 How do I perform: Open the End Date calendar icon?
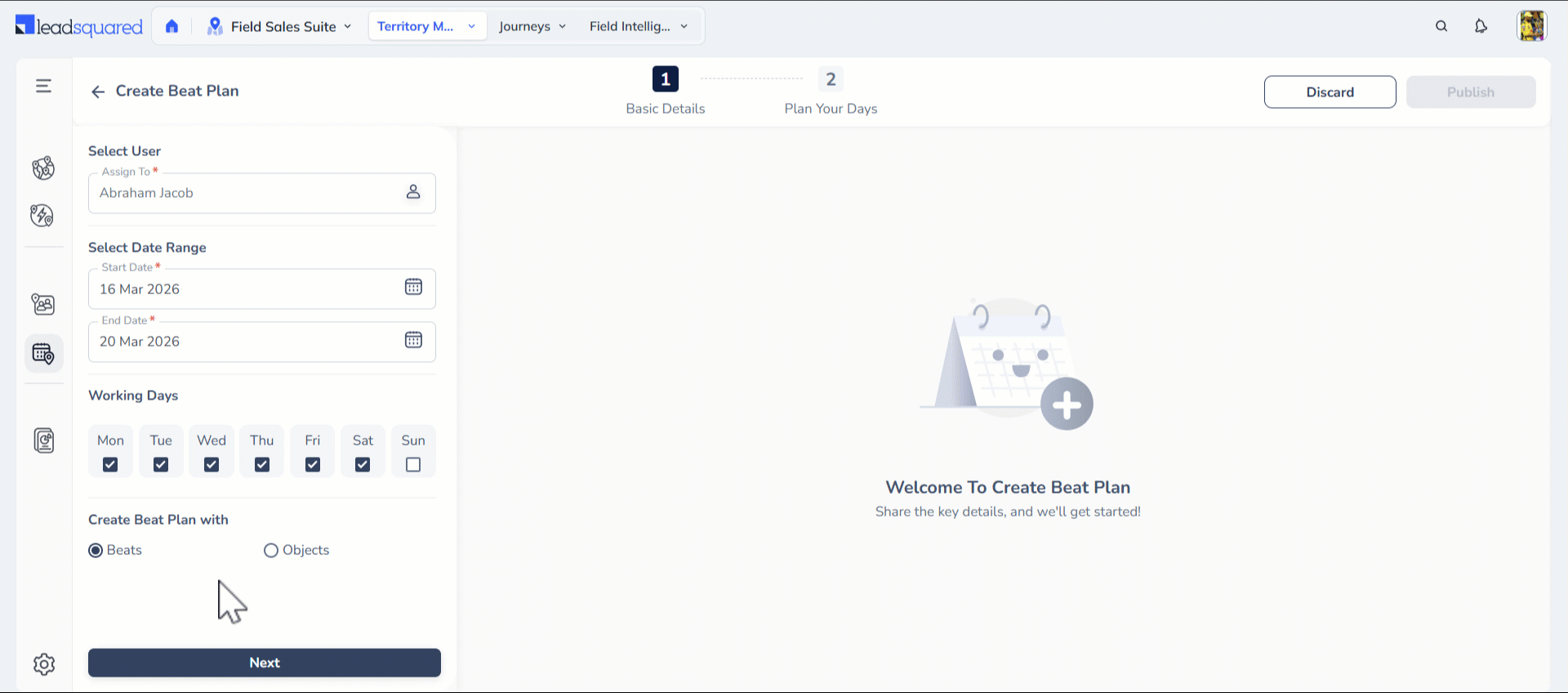click(413, 340)
